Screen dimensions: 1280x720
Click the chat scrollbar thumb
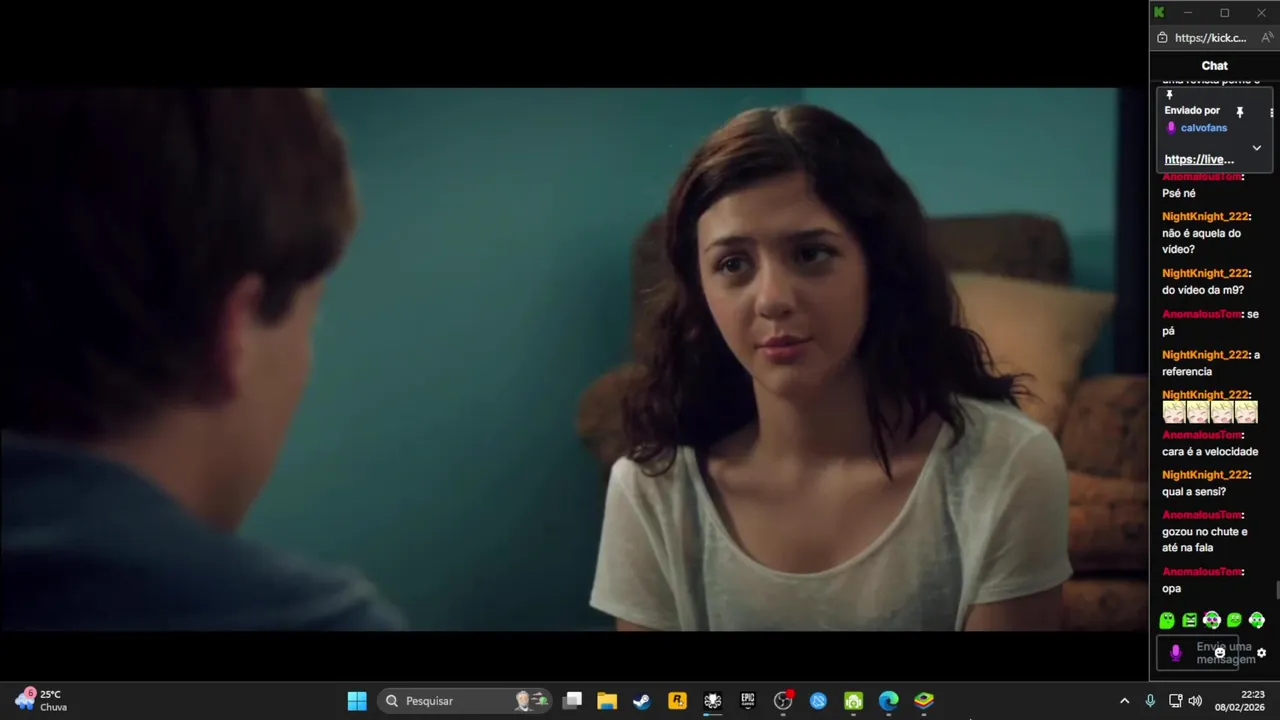(x=1277, y=591)
